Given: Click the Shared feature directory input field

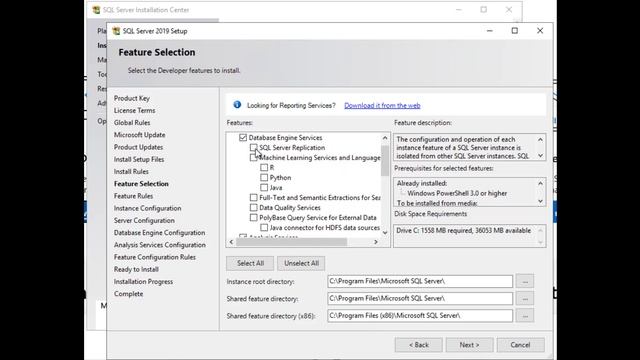Looking at the screenshot, I should pyautogui.click(x=420, y=298).
